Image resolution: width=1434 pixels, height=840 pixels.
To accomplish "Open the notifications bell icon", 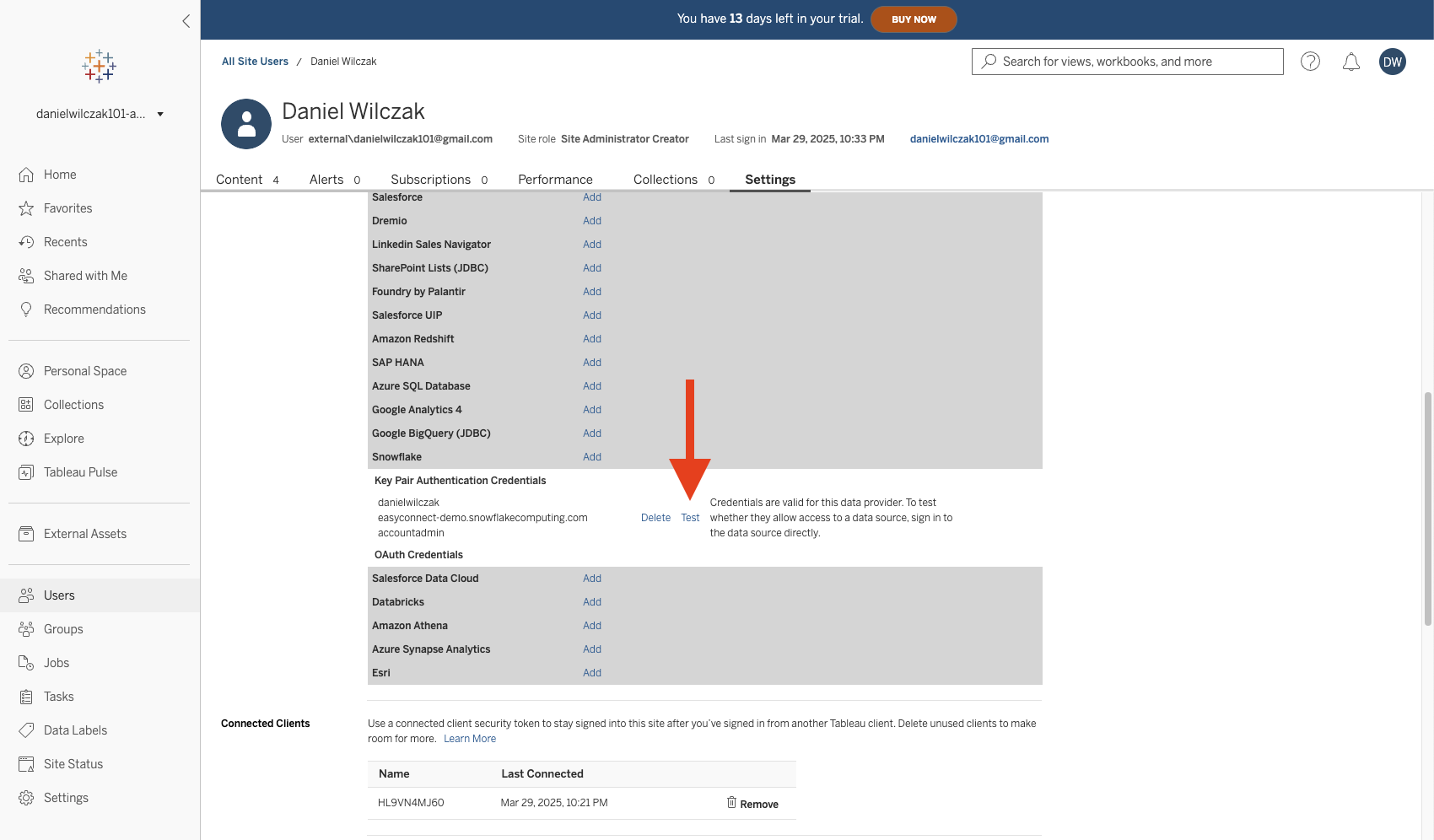I will click(x=1351, y=62).
